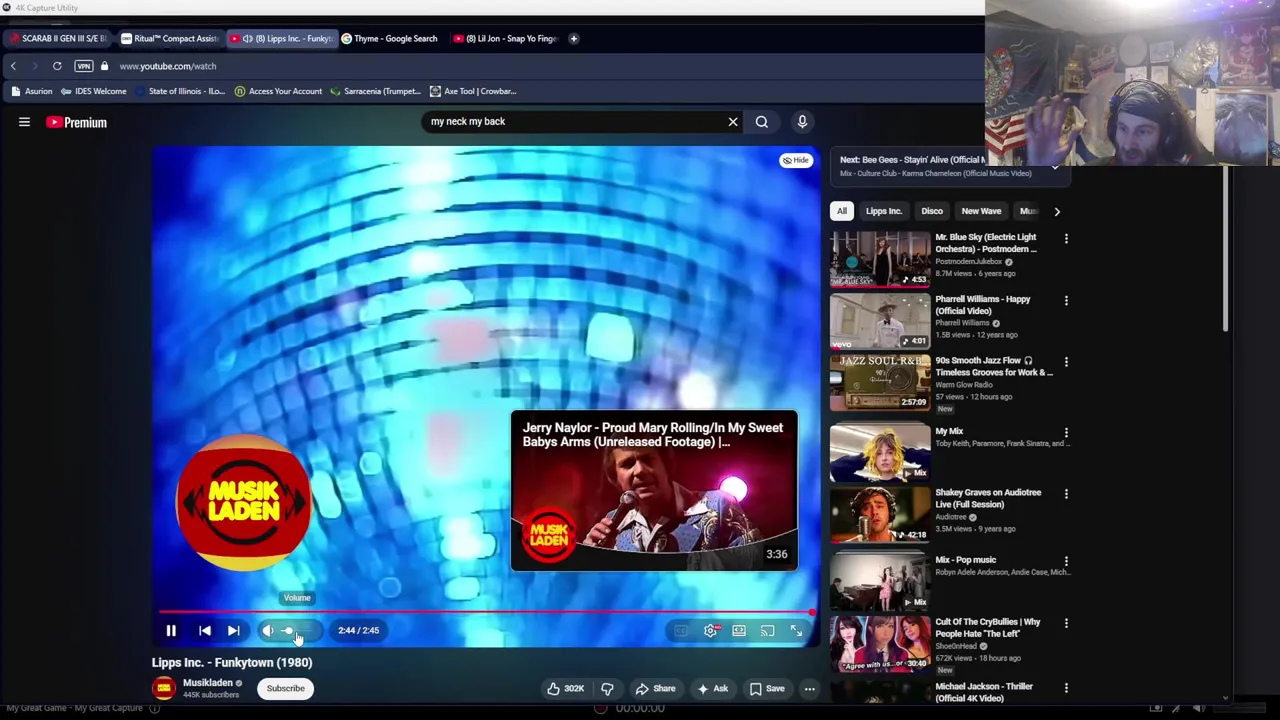Seek on the red video progress bar

(x=486, y=612)
